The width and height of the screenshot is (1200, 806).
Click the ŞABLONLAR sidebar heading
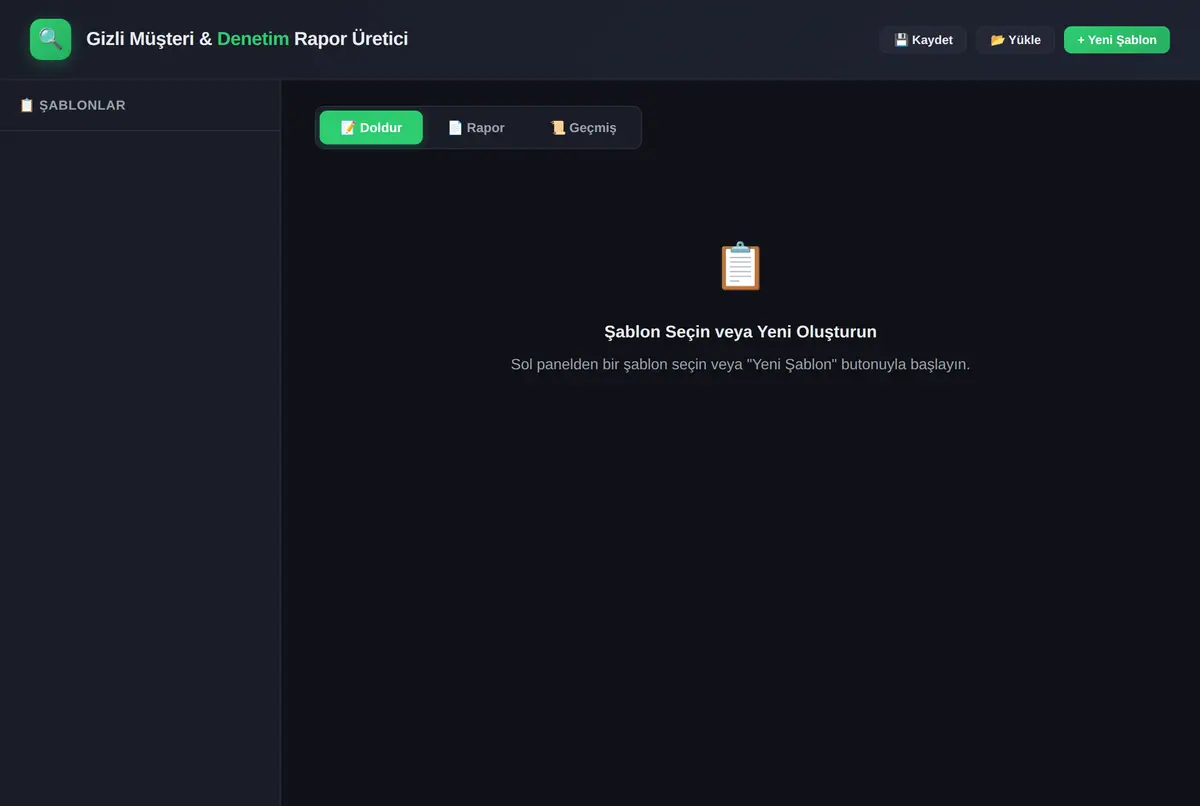tap(73, 105)
